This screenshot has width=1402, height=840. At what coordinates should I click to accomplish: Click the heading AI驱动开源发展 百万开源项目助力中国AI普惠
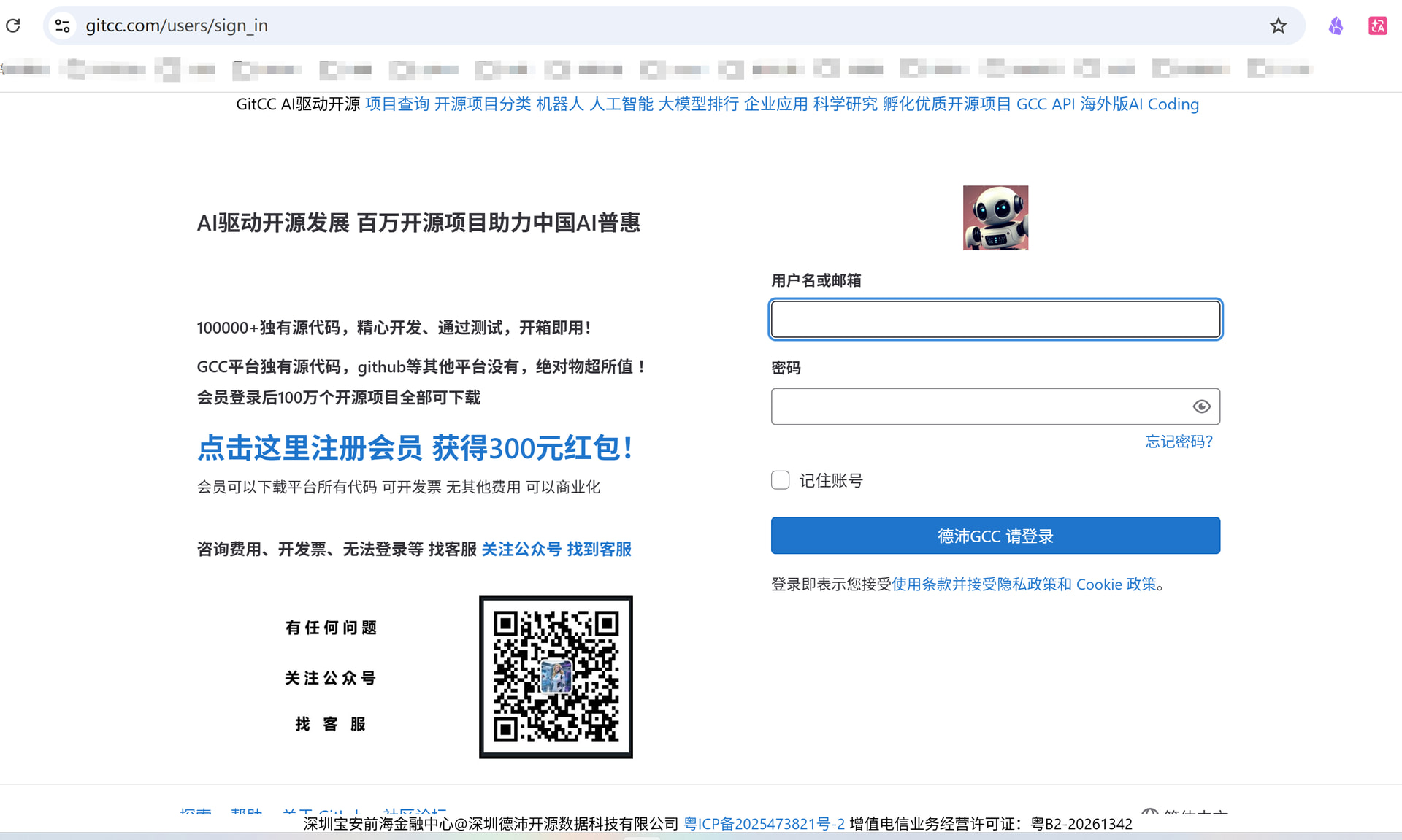click(418, 223)
